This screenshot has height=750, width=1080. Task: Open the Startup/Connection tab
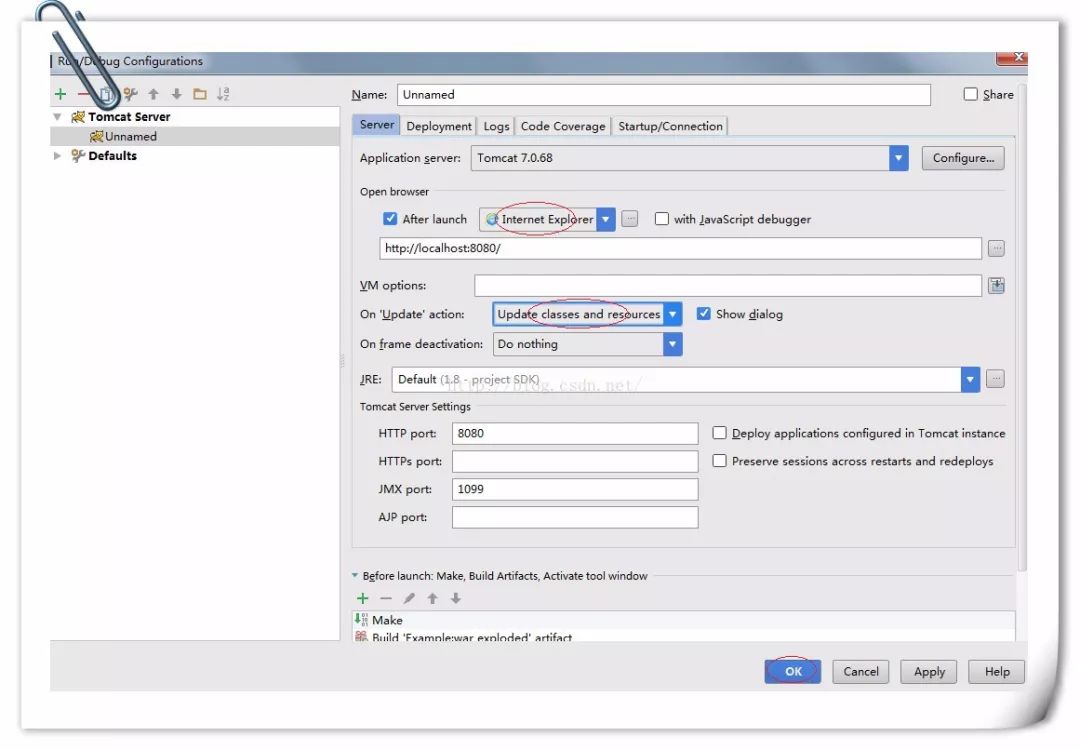(670, 126)
